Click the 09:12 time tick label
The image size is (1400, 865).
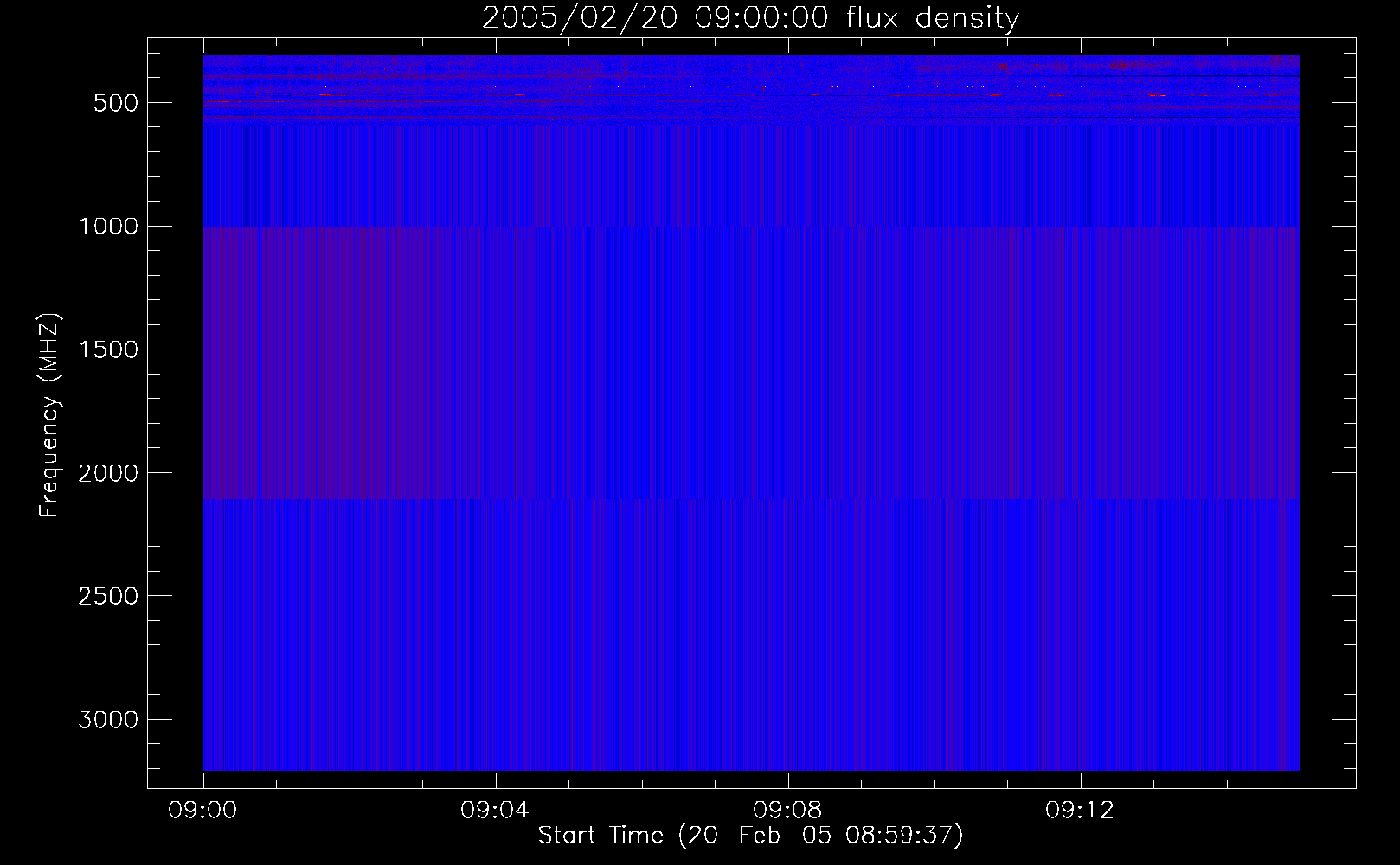[1080, 811]
